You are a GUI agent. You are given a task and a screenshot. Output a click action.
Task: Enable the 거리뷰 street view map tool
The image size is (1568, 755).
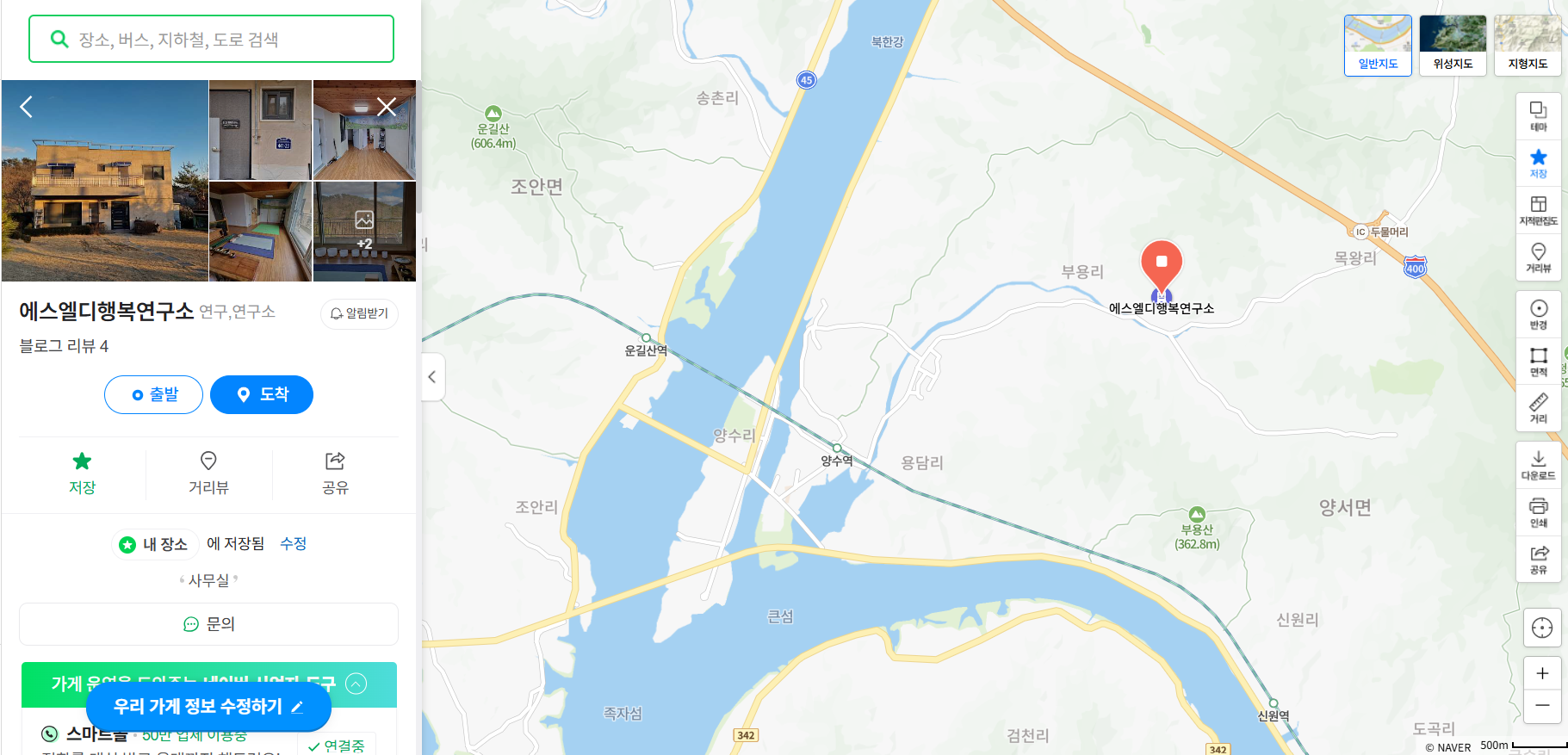pyautogui.click(x=1538, y=257)
